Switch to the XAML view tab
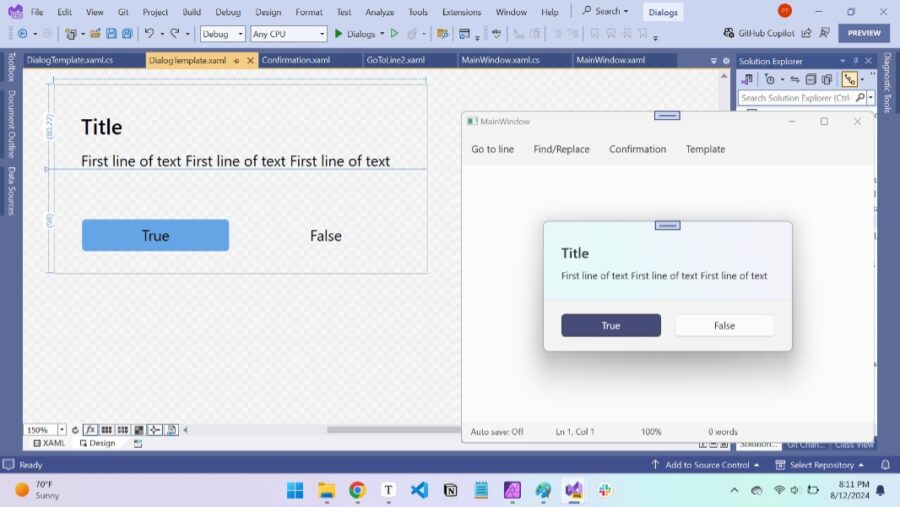Screen dimensions: 900x507 point(49,443)
